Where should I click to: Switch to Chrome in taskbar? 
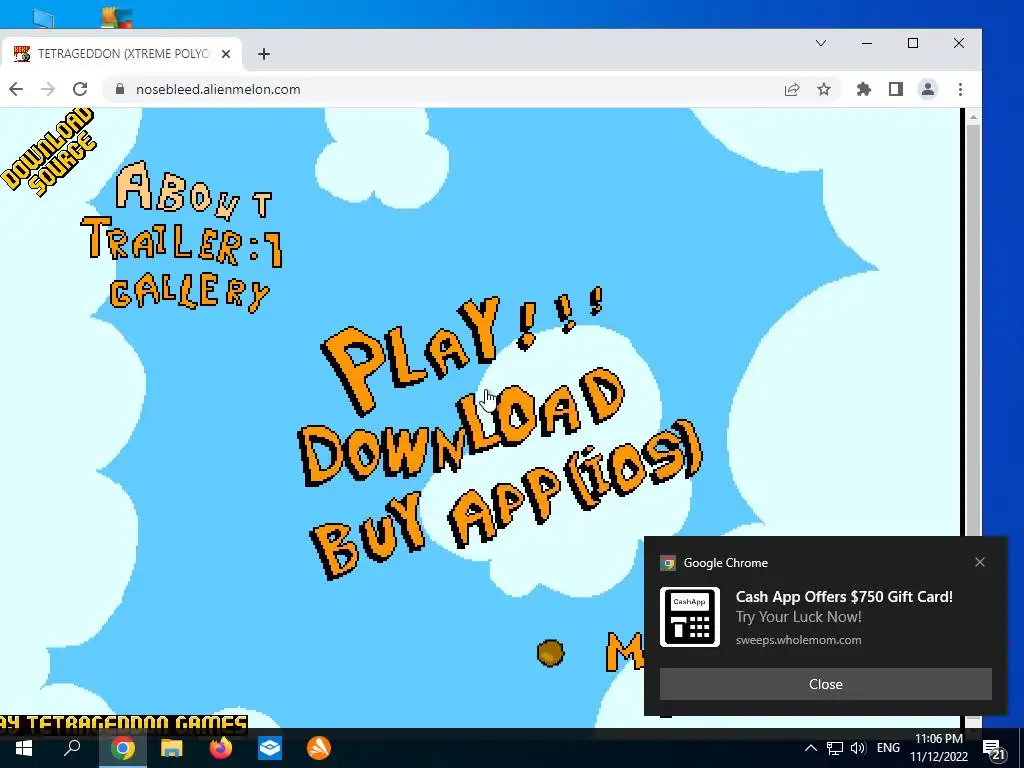pos(122,748)
